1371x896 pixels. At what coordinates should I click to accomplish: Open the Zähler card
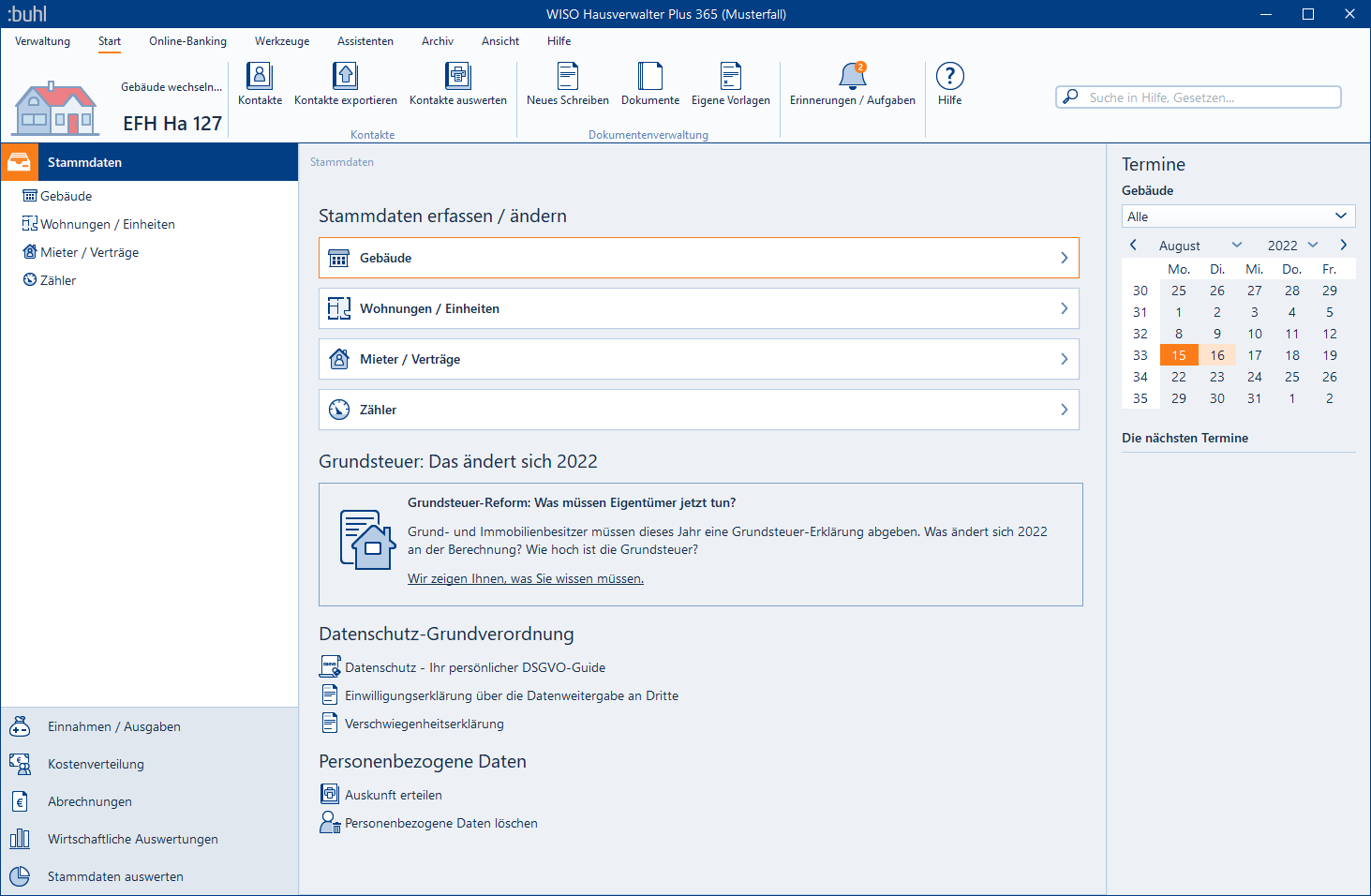[x=699, y=410]
